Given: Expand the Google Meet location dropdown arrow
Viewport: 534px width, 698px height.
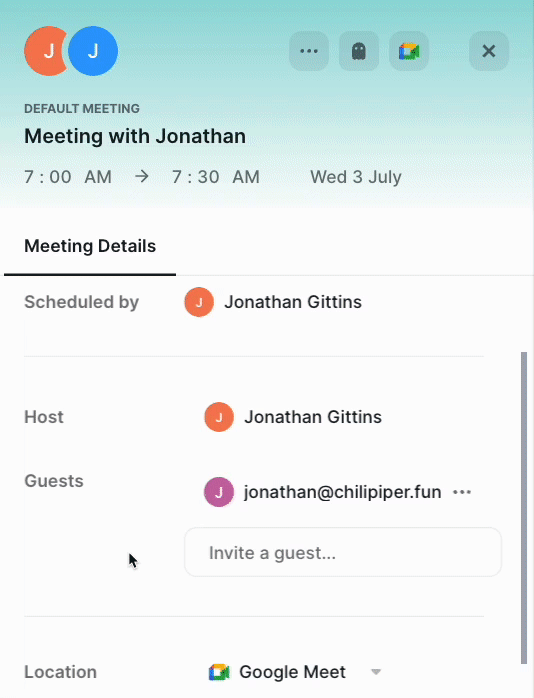Looking at the screenshot, I should [376, 672].
